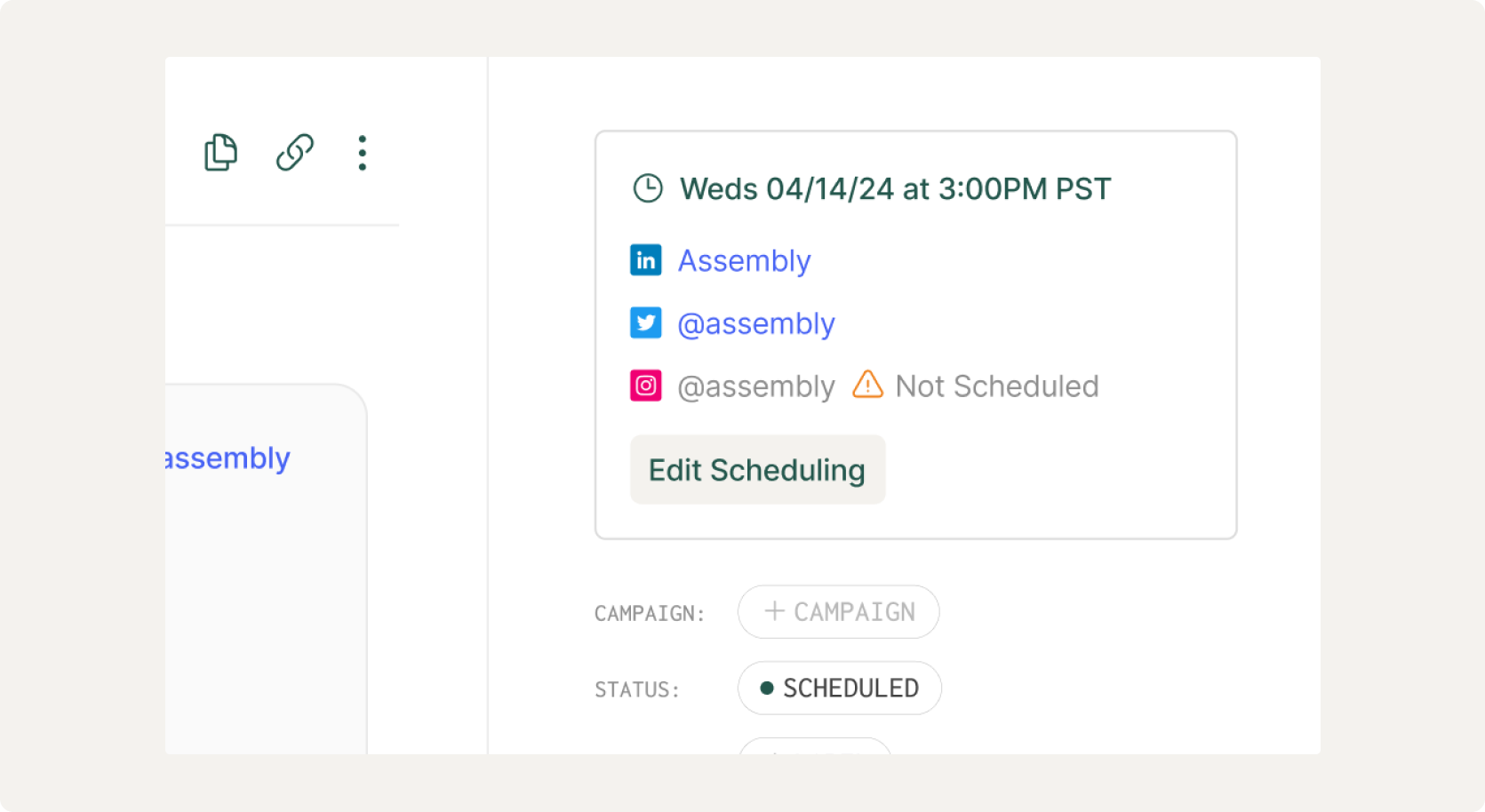
Task: Open the blue @assembly Twitter link
Action: pos(756,324)
